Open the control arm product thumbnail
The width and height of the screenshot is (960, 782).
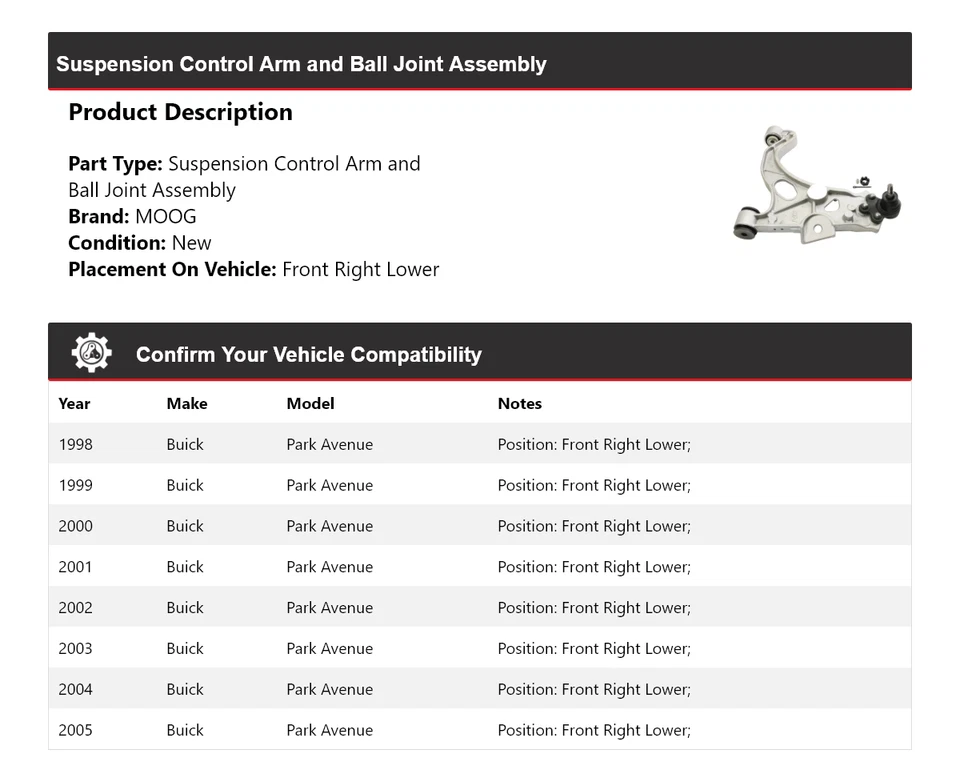(x=817, y=187)
